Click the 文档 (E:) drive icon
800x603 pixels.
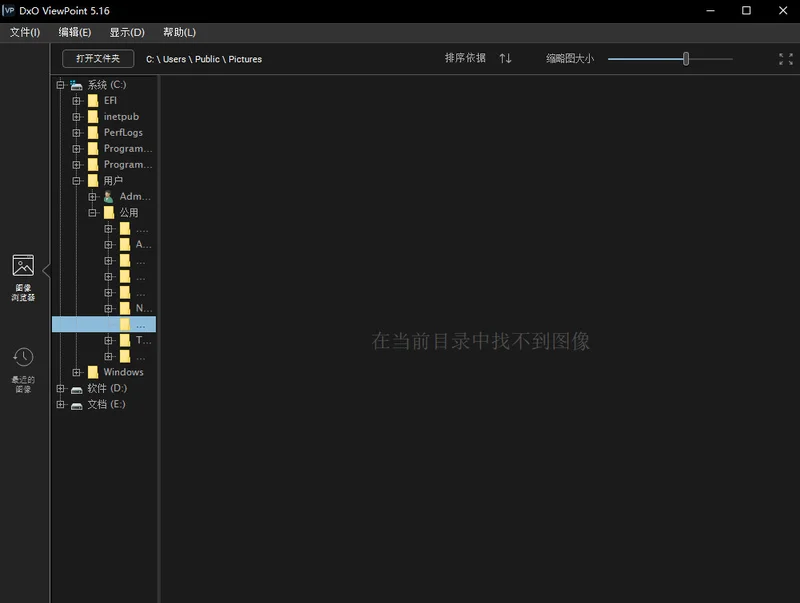[x=77, y=405]
